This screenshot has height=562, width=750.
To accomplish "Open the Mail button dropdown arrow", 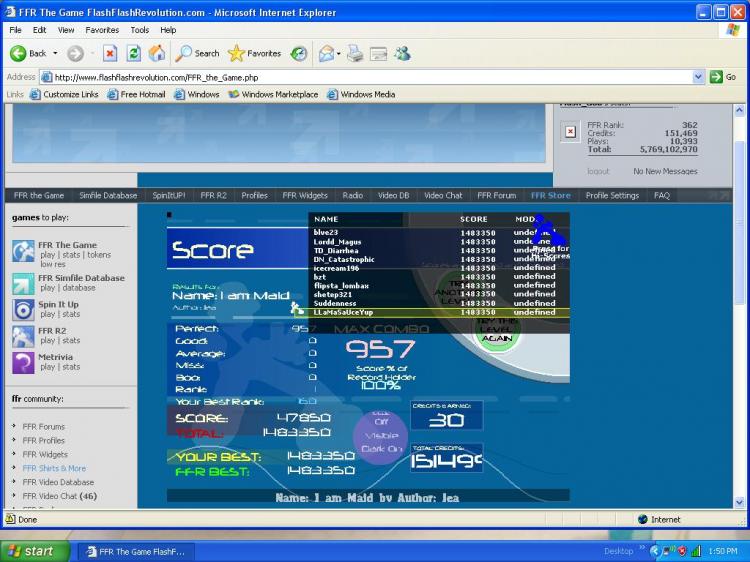I will coord(340,53).
